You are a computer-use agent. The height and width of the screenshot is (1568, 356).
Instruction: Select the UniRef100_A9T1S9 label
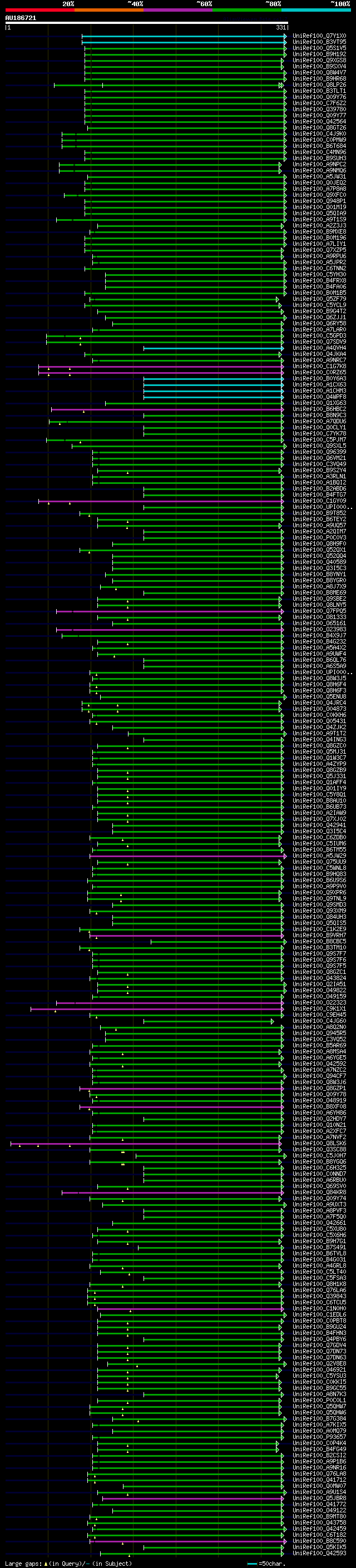(319, 219)
